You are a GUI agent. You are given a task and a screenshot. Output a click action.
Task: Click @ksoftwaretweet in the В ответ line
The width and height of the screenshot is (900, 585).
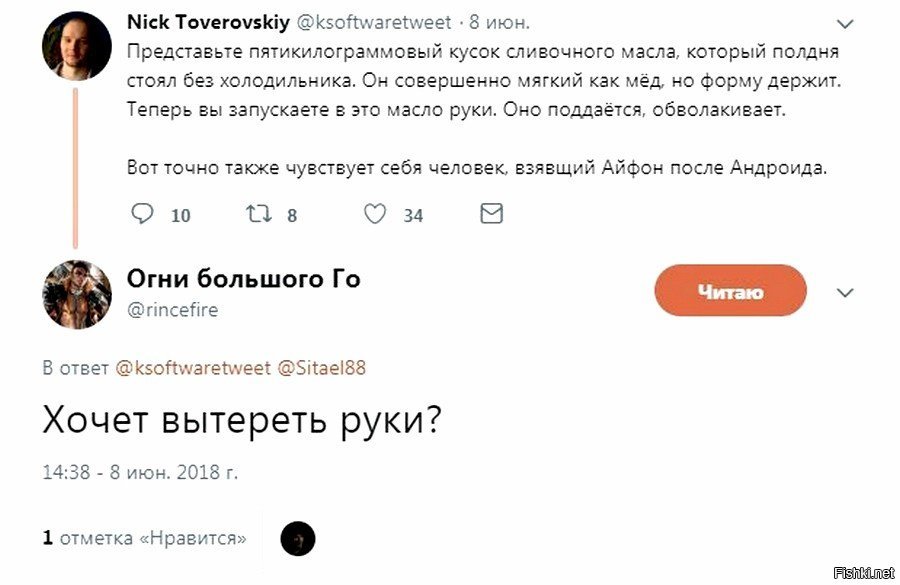[x=193, y=368]
